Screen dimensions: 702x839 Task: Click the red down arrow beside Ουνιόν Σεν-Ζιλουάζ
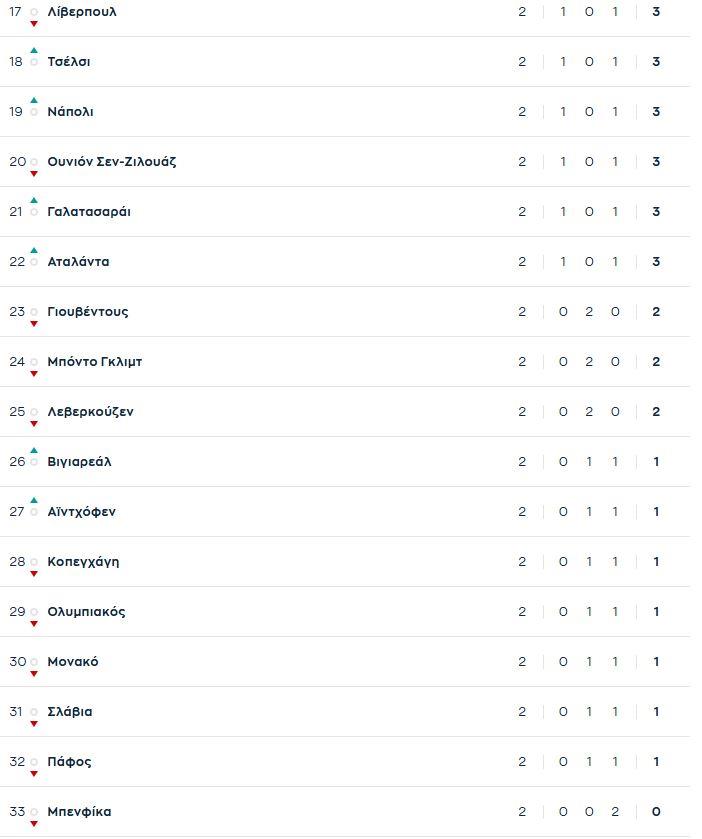(34, 173)
